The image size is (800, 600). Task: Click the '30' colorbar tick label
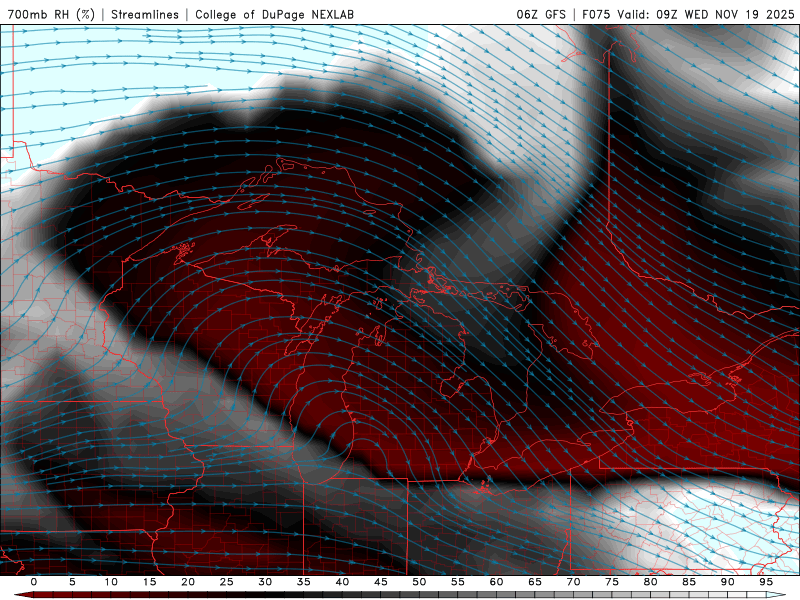(265, 582)
